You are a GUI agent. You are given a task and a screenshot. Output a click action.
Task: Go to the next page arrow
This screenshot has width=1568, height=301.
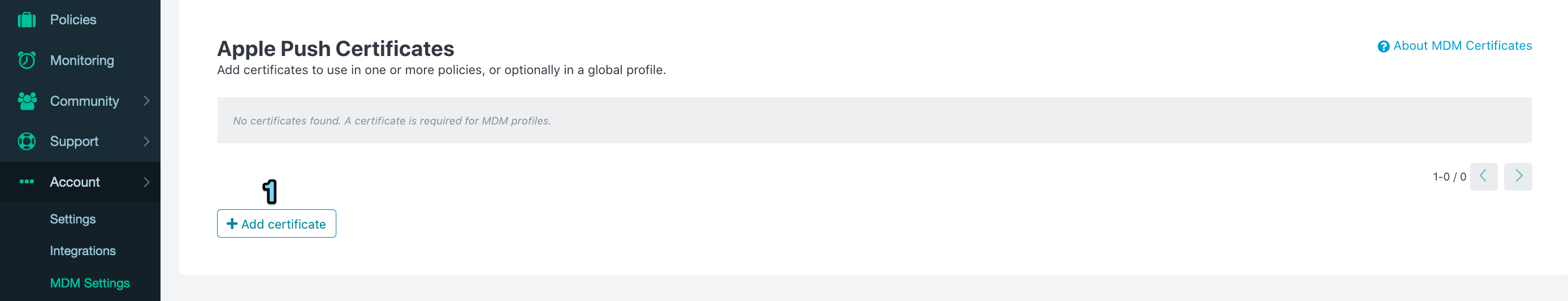tap(1518, 177)
